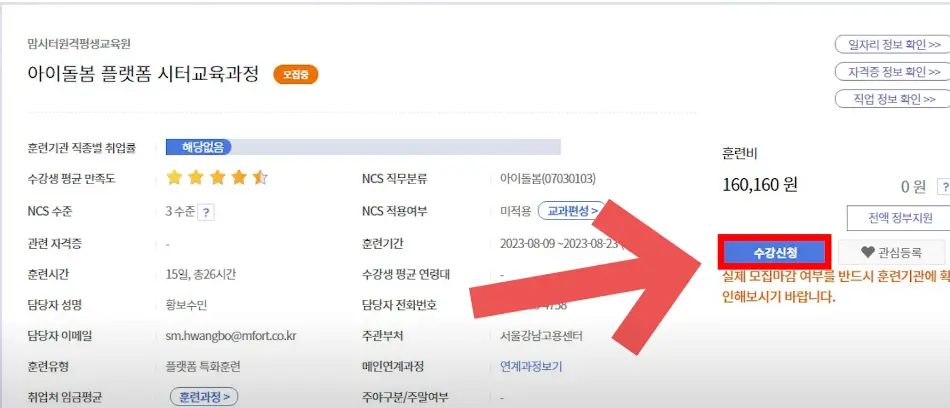Open the 연계과정보기 link
The width and height of the screenshot is (950, 408).
(531, 366)
